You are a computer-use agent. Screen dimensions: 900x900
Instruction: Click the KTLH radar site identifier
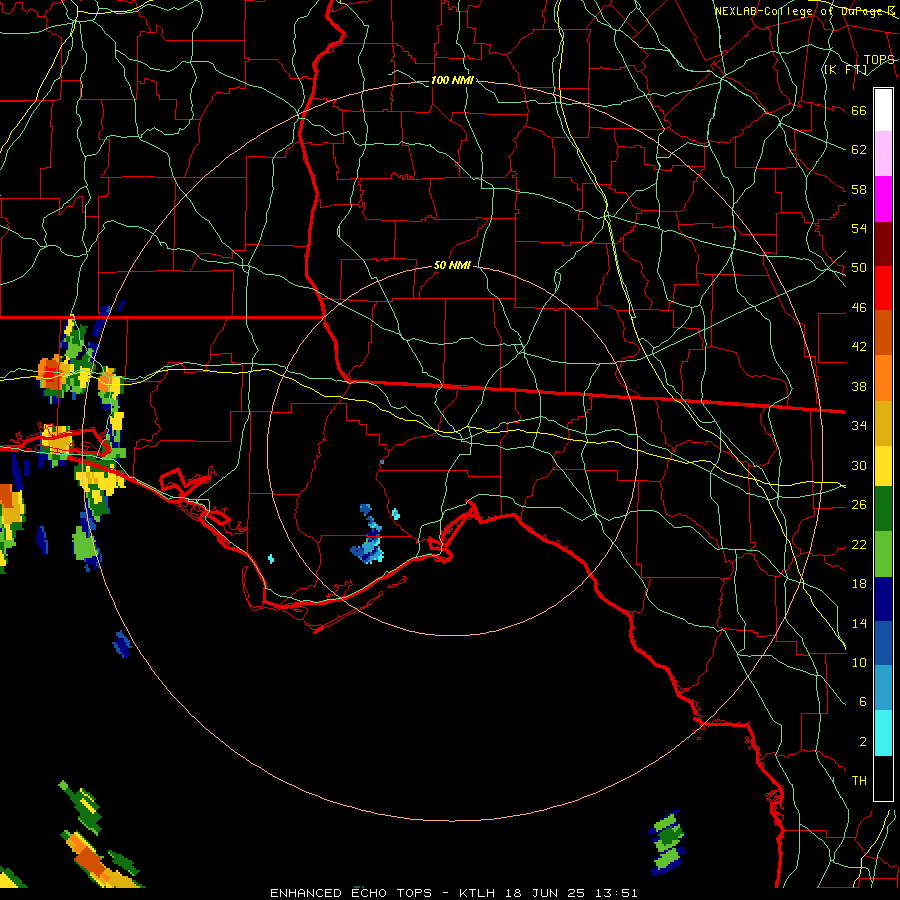477,893
